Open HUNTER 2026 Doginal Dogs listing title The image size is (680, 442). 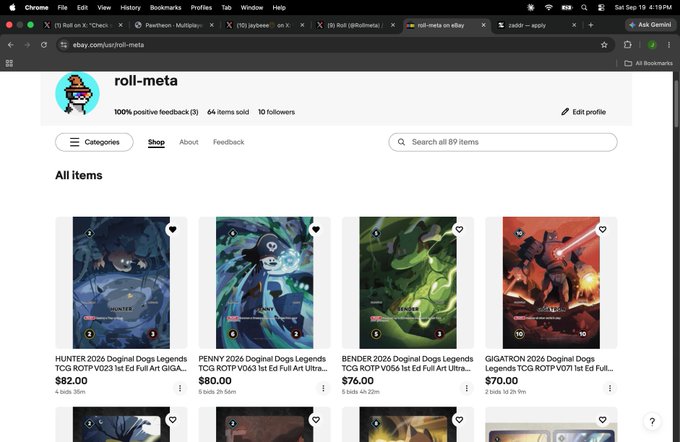[121, 363]
